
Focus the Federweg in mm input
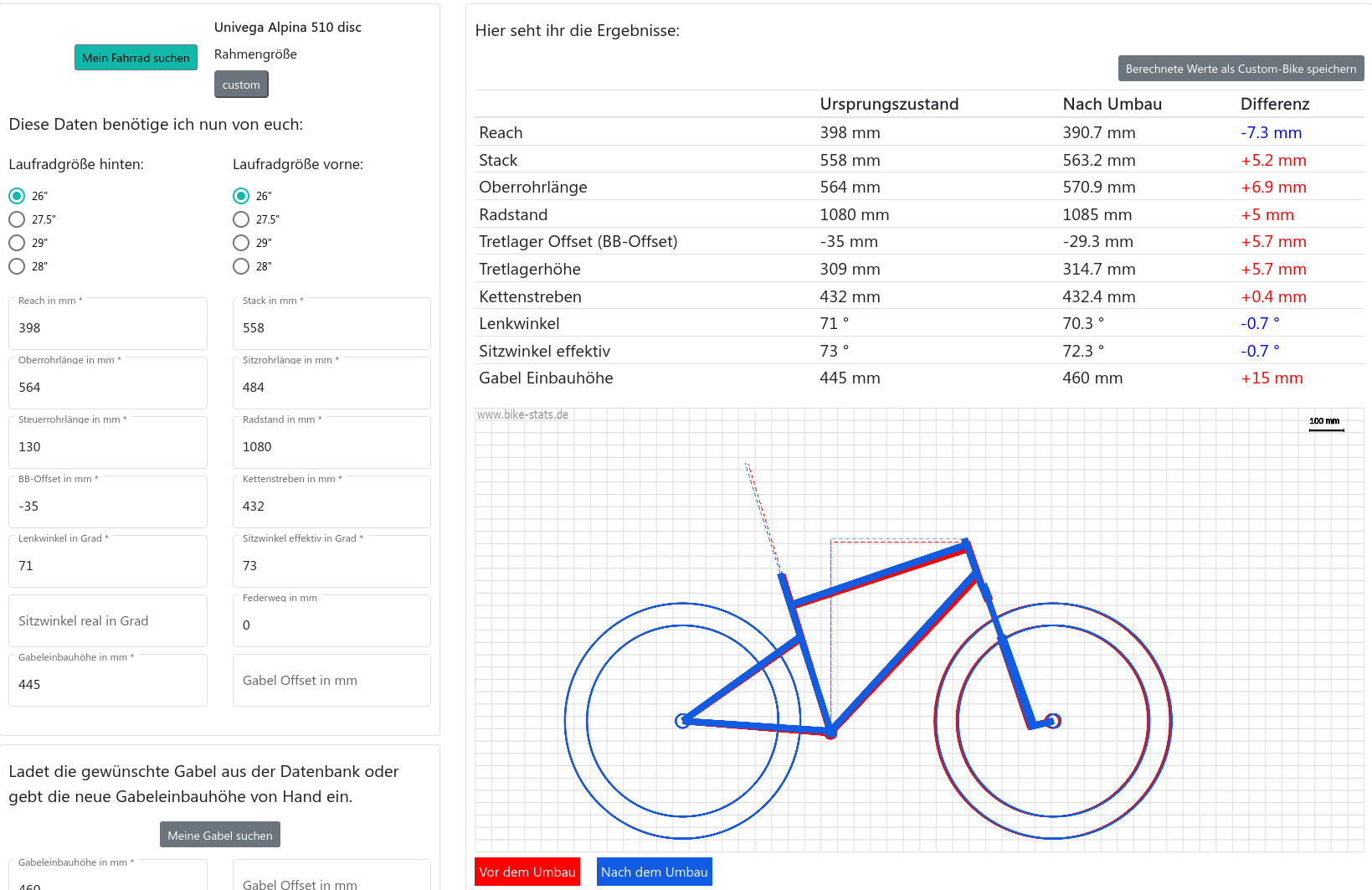331,625
